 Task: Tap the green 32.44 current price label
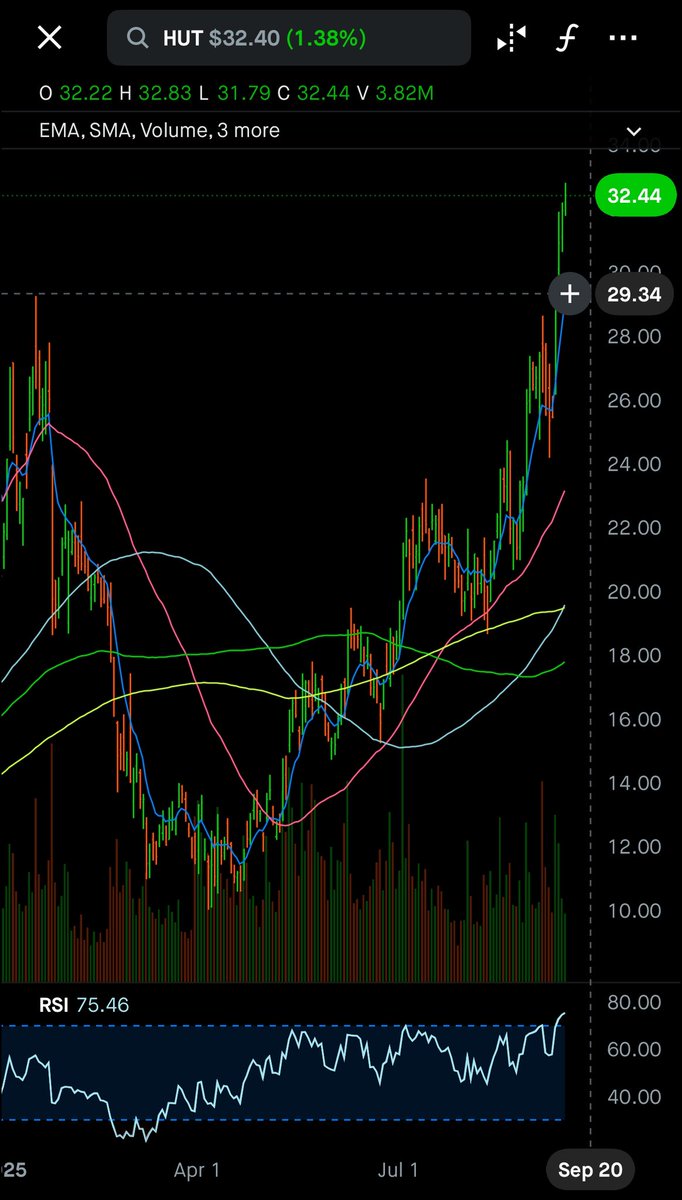point(634,196)
